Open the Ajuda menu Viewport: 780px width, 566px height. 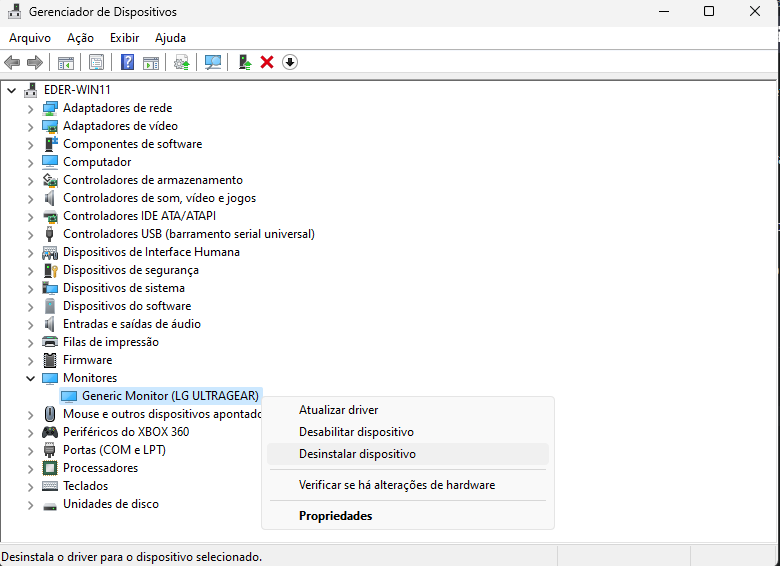click(170, 38)
